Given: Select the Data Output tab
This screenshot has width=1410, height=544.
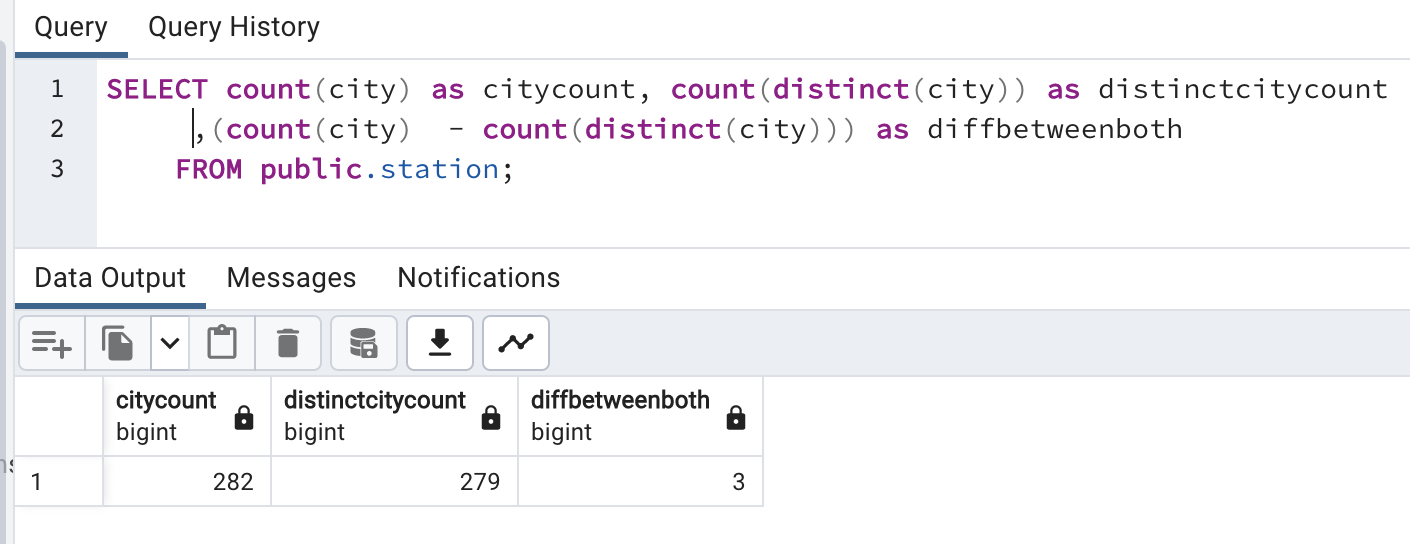Looking at the screenshot, I should click(x=110, y=277).
